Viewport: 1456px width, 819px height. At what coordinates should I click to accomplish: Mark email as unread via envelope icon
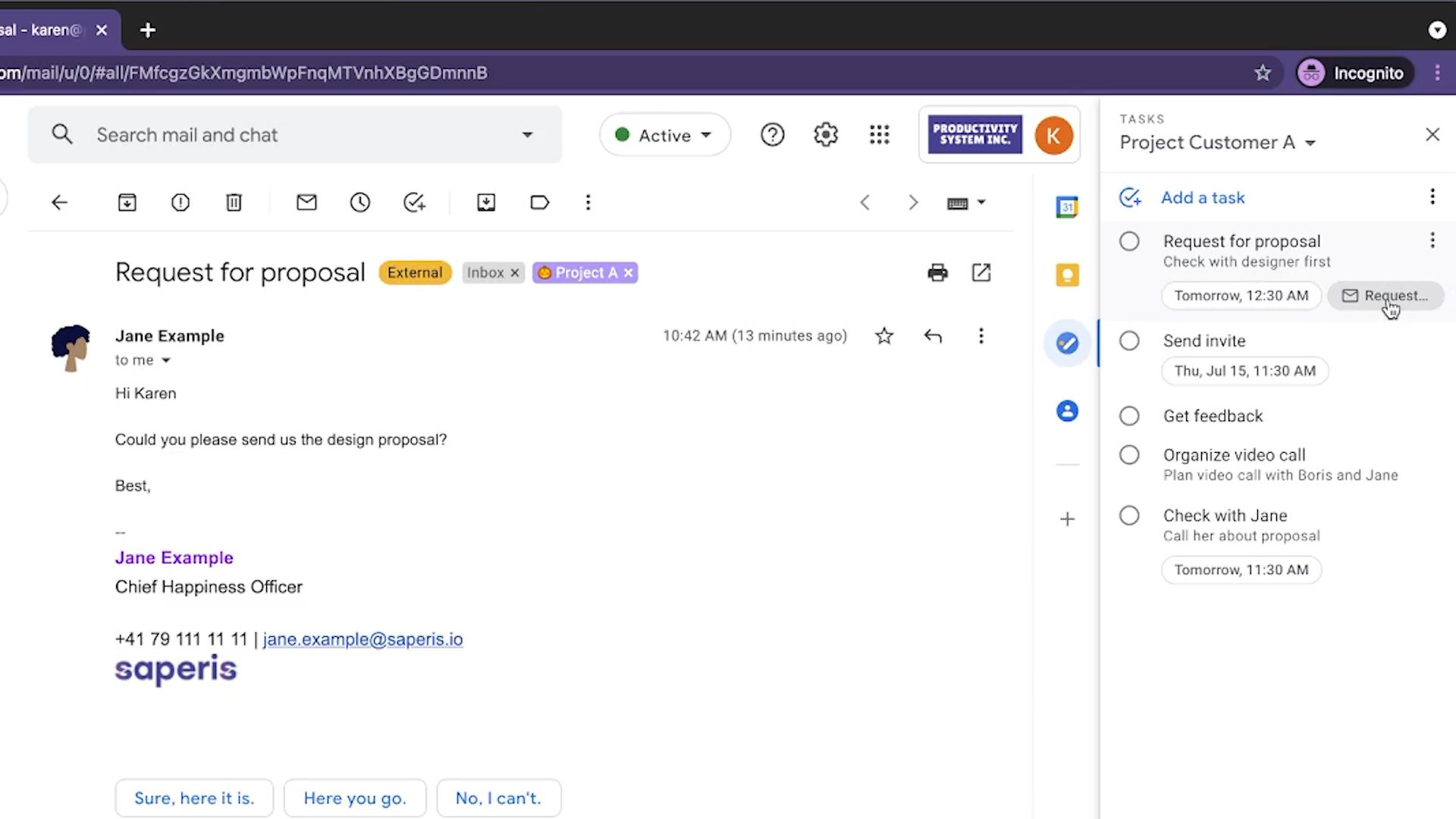coord(306,202)
